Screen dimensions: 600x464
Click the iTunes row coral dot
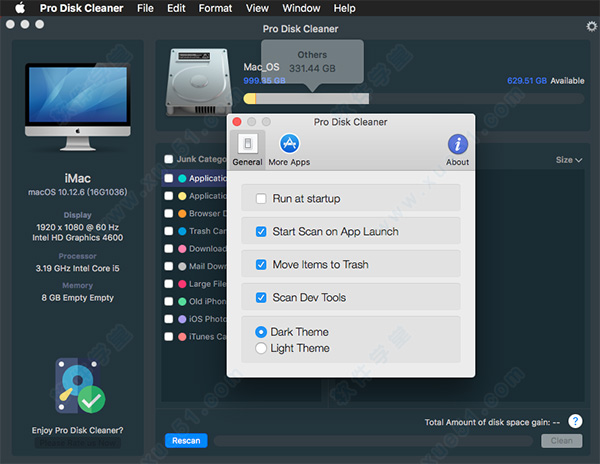pyautogui.click(x=182, y=337)
